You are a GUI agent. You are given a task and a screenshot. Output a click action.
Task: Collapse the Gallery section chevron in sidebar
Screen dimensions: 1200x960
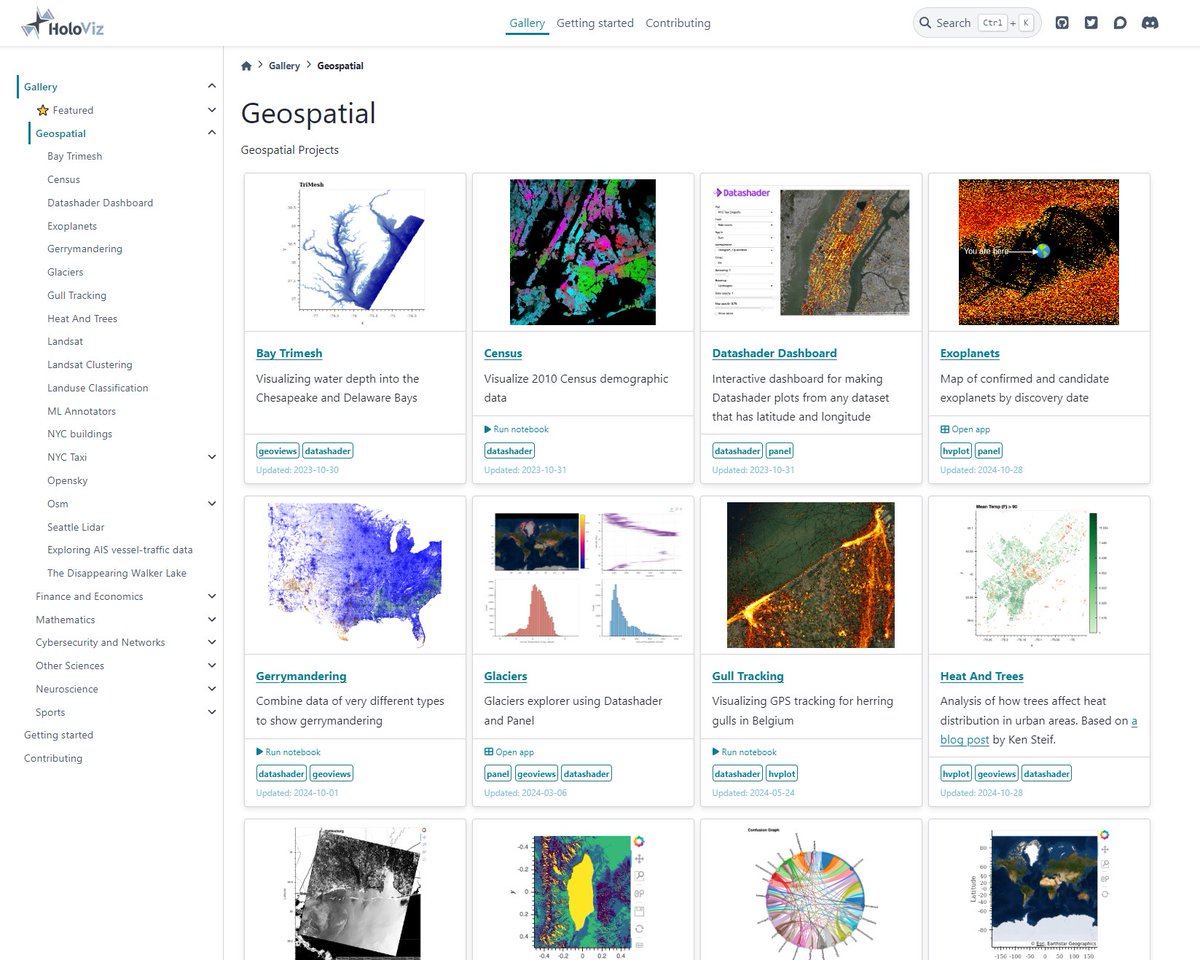click(211, 87)
